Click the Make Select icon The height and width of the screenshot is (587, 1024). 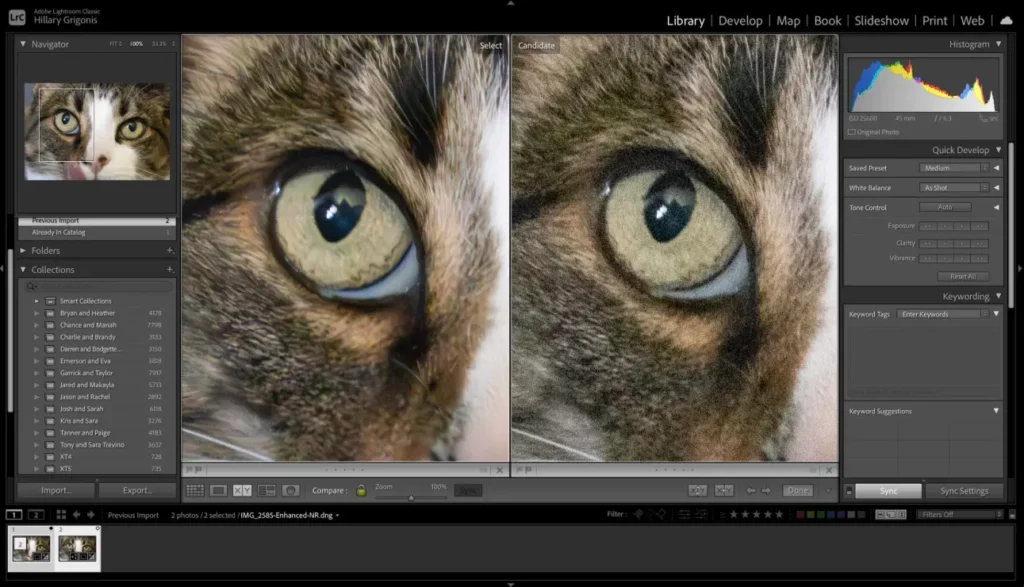[723, 490]
